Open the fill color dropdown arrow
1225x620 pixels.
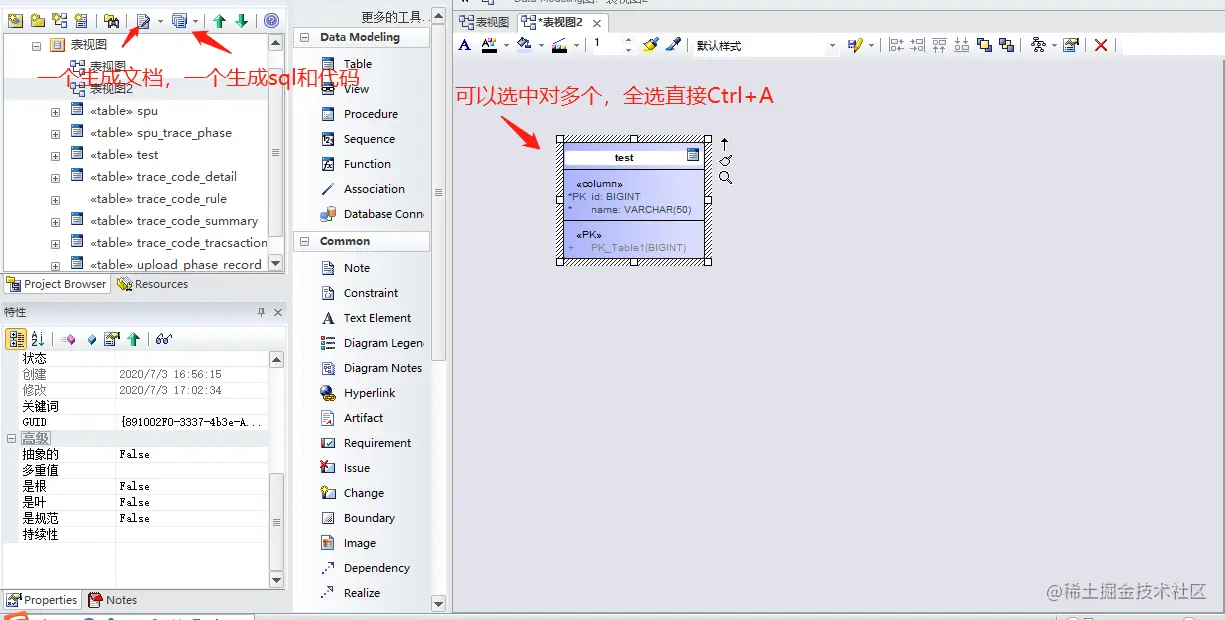(541, 45)
